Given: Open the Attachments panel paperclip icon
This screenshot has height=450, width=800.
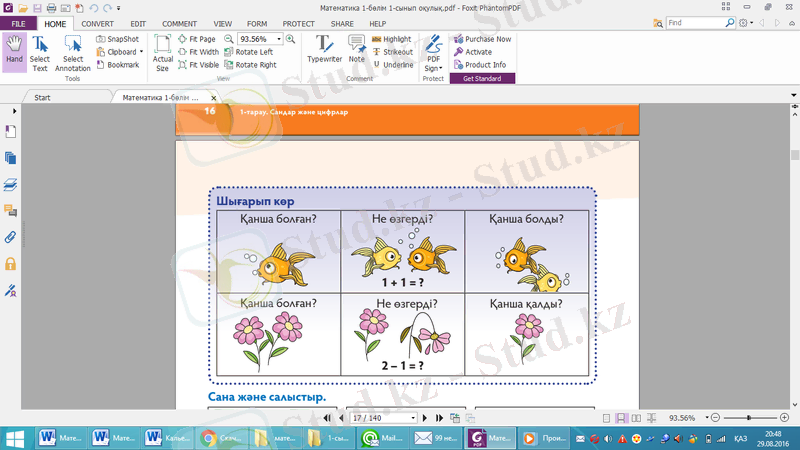Looking at the screenshot, I should pyautogui.click(x=11, y=237).
